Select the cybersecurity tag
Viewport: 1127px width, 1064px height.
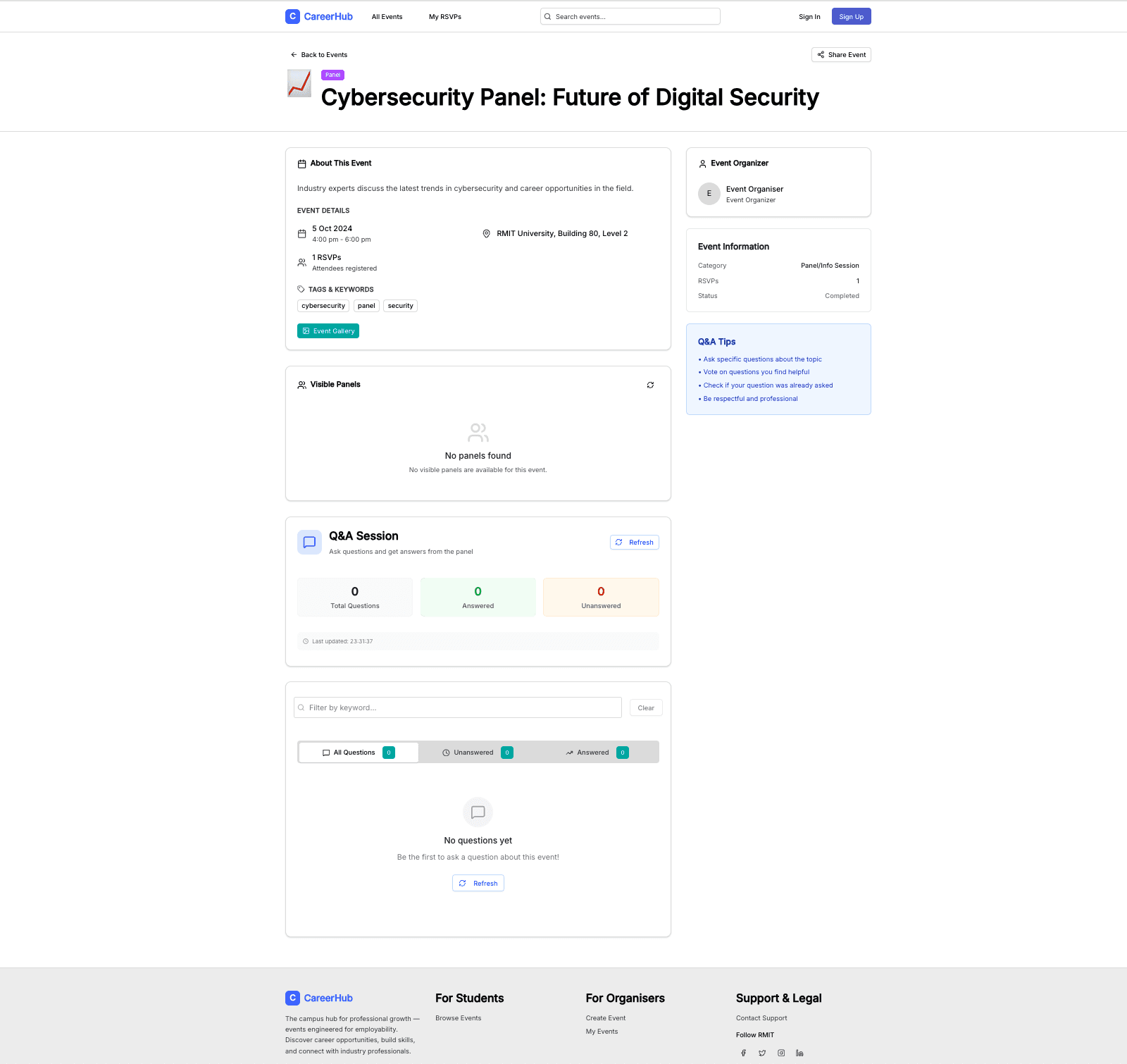point(323,305)
